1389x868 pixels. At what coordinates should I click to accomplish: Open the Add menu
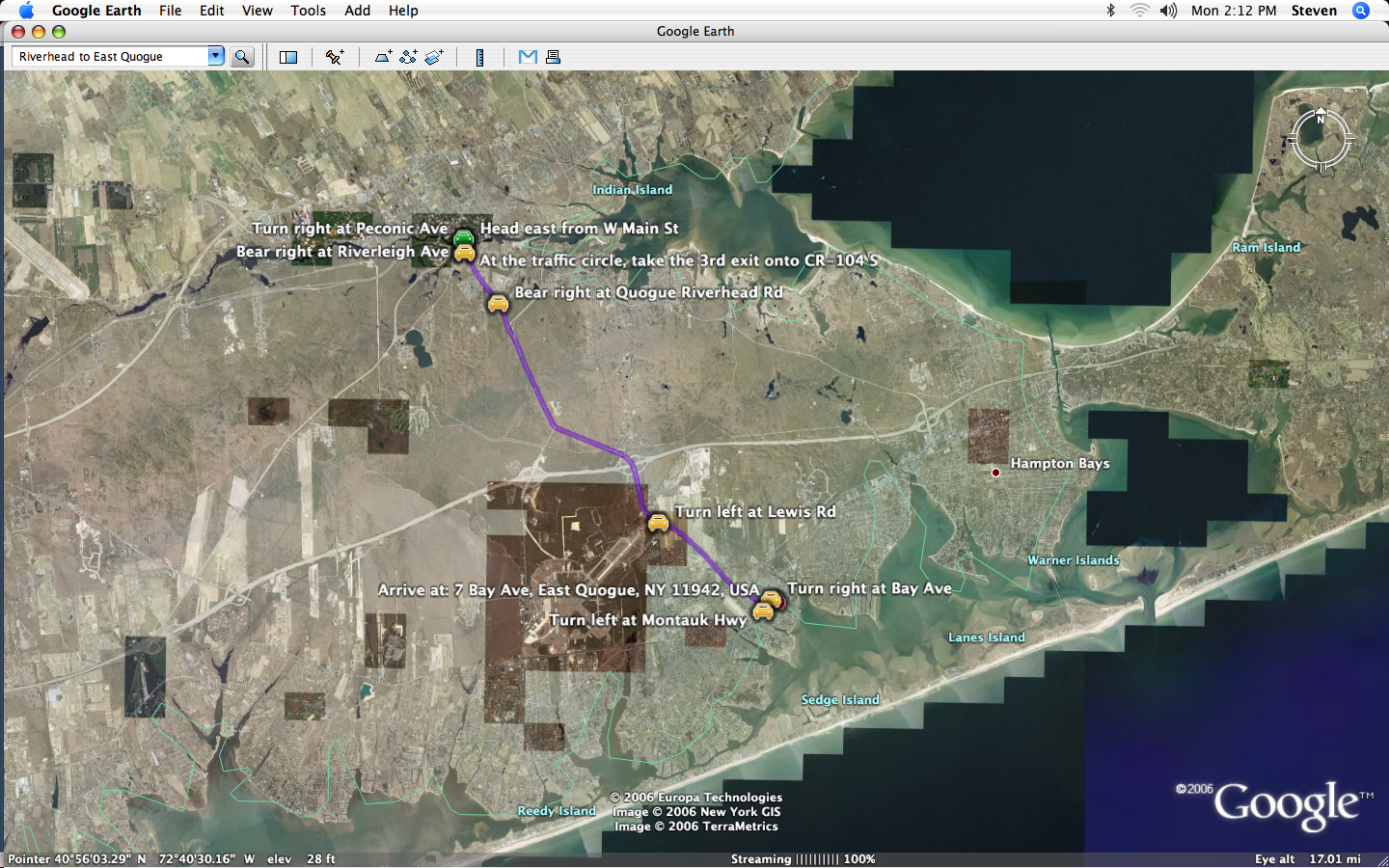click(x=357, y=11)
